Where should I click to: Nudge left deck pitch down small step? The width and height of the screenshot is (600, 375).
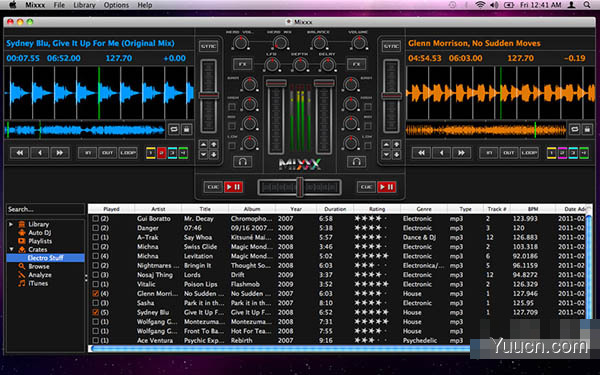(x=204, y=154)
